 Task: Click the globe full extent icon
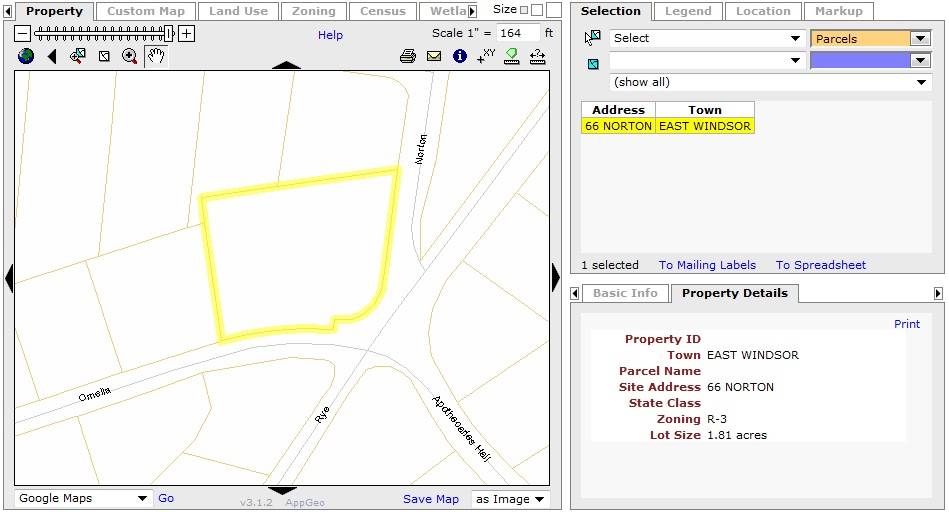coord(26,56)
